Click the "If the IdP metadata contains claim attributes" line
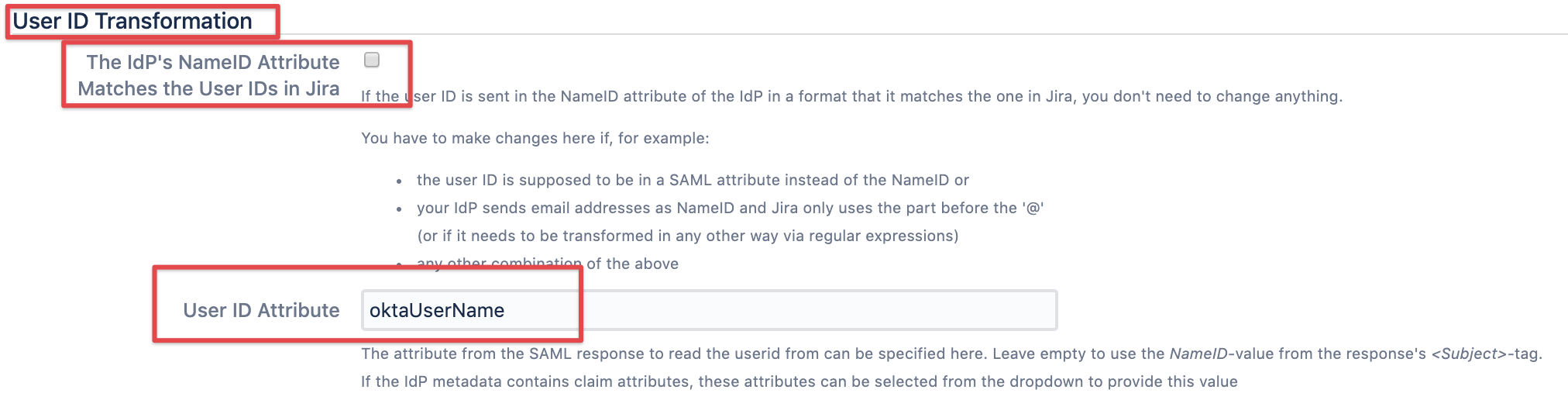The width and height of the screenshot is (1568, 400). [x=798, y=381]
